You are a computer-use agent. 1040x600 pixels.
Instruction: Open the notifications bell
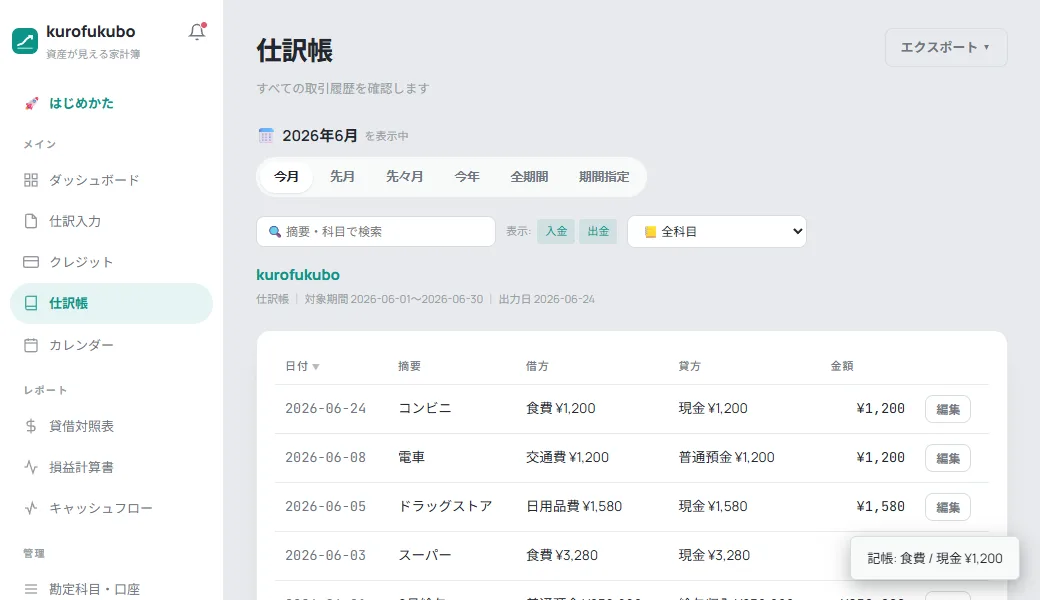(x=197, y=31)
